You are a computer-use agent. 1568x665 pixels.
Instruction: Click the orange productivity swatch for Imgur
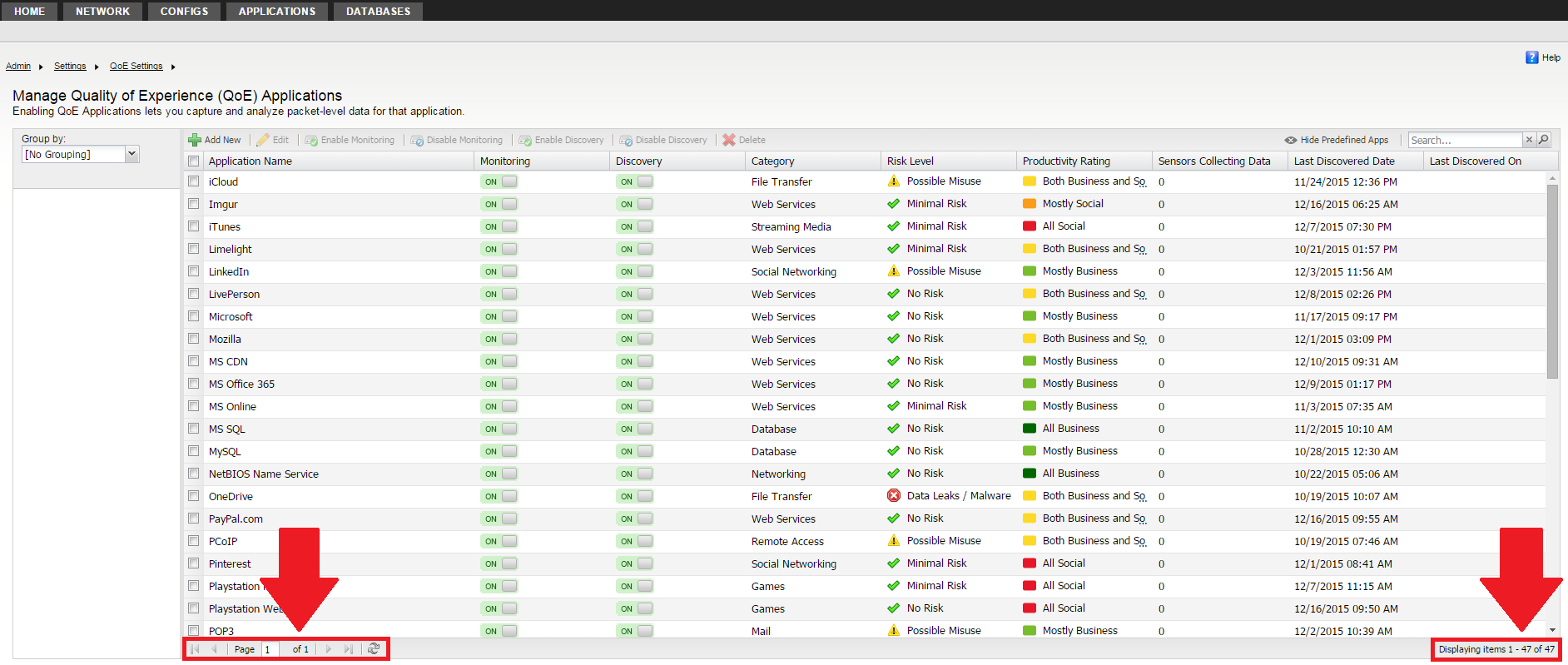[1030, 204]
